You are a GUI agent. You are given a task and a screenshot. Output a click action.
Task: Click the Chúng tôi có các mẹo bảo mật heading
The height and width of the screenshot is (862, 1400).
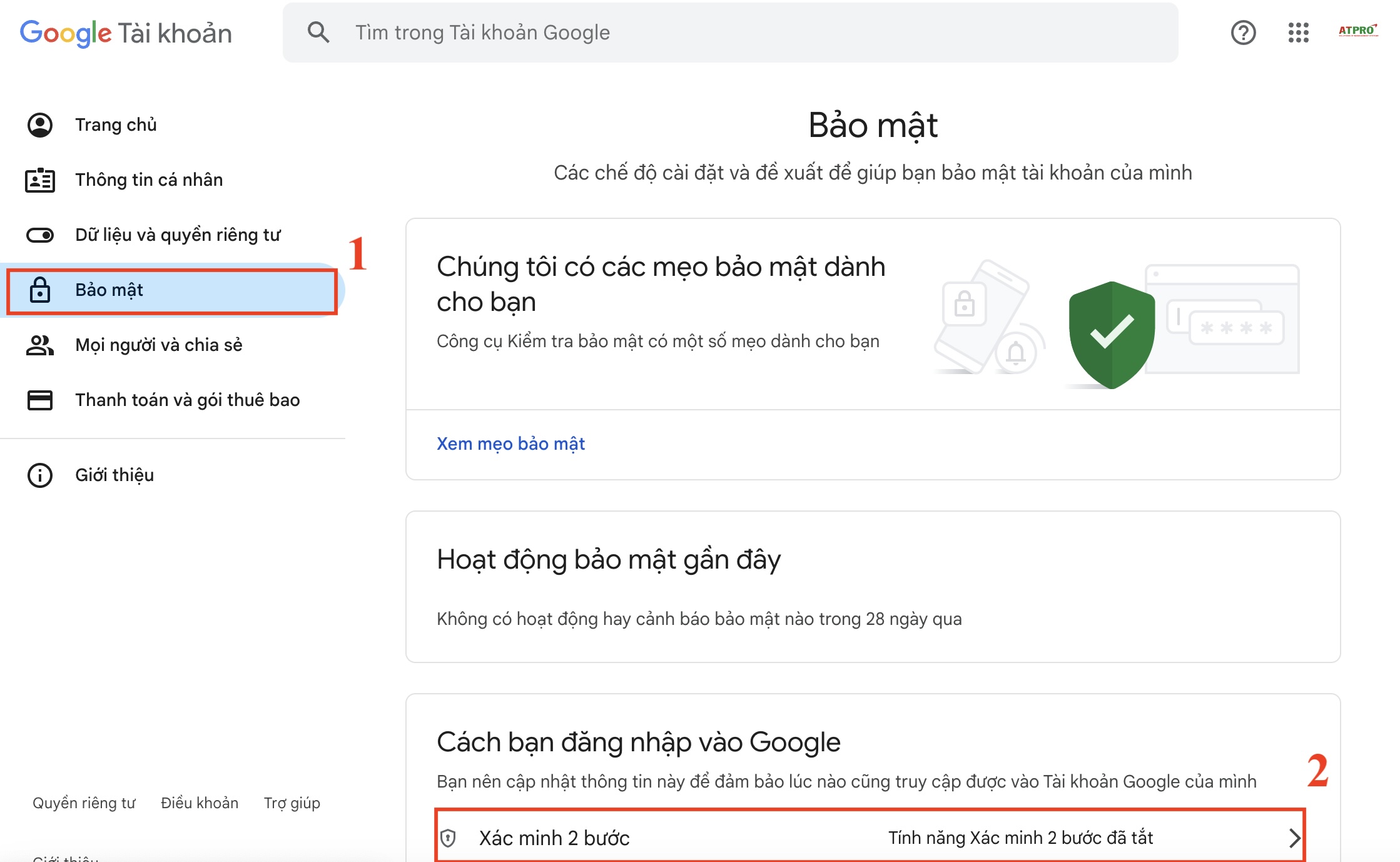pos(661,284)
